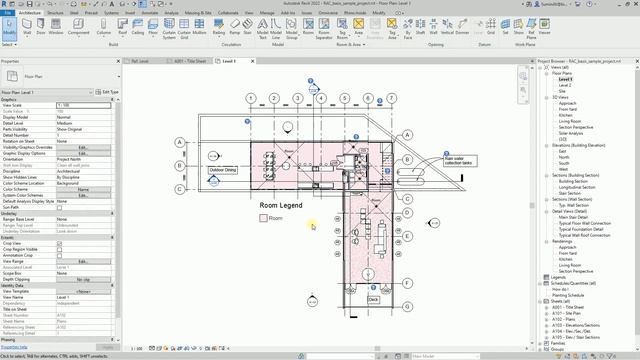This screenshot has width=640, height=360.
Task: Select the Wall tool in the ribbon
Action: point(27,27)
